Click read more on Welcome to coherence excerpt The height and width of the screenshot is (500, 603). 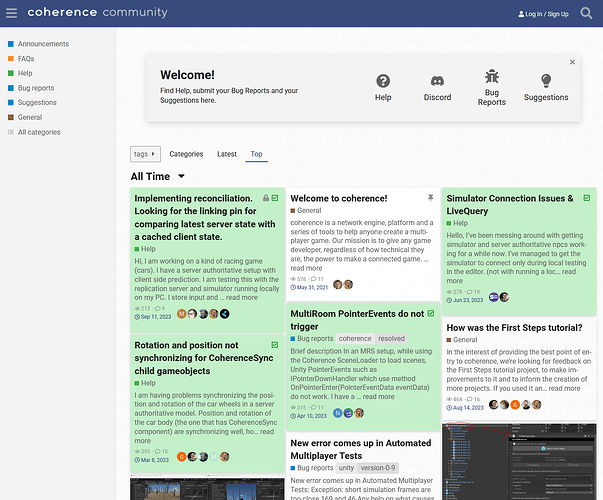[x=306, y=268]
